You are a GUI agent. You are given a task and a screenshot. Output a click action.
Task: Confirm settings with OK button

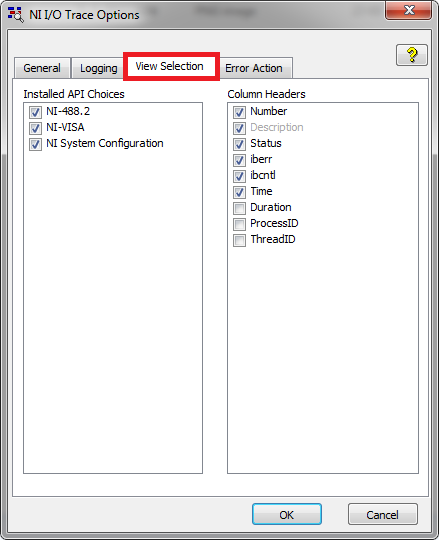[287, 515]
